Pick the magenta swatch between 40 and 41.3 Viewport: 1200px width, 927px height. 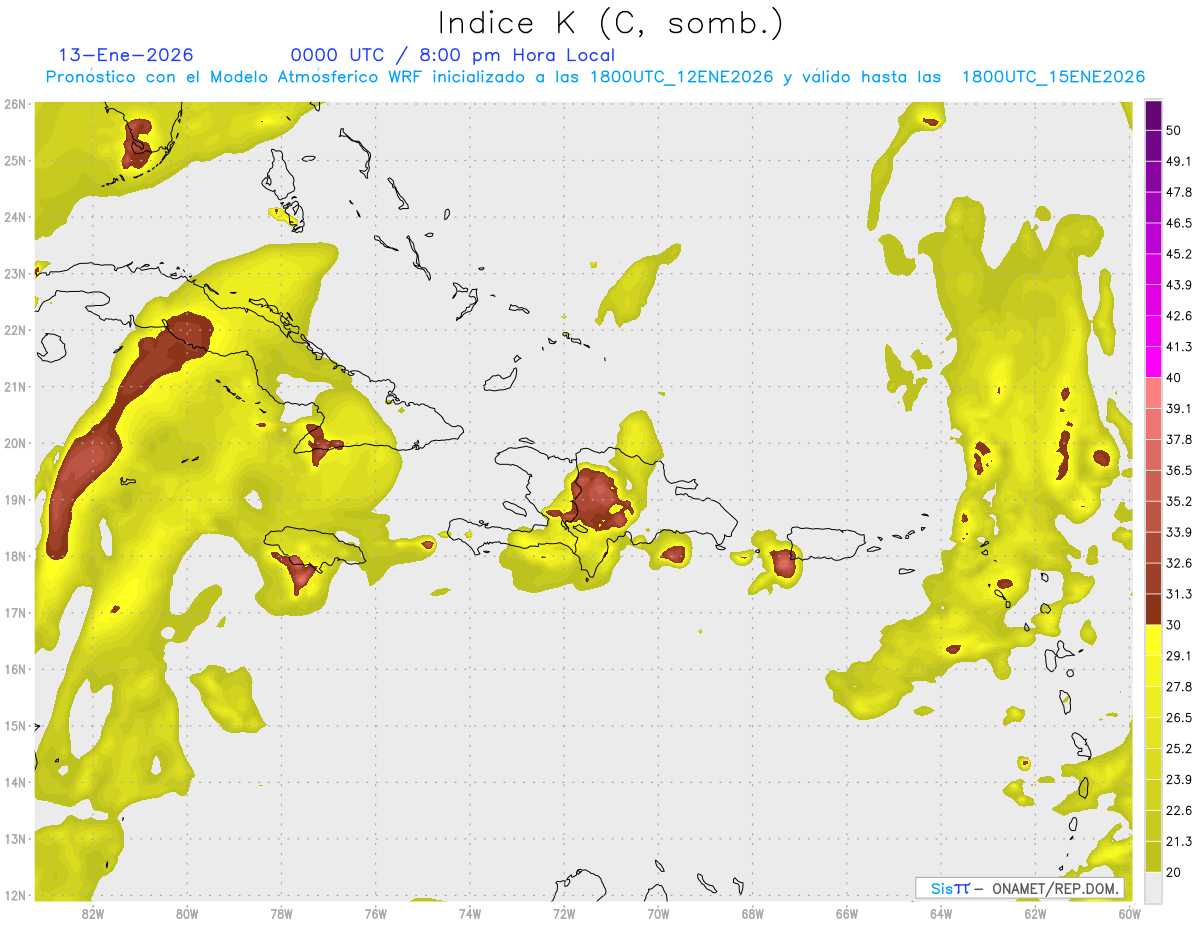click(x=1153, y=362)
